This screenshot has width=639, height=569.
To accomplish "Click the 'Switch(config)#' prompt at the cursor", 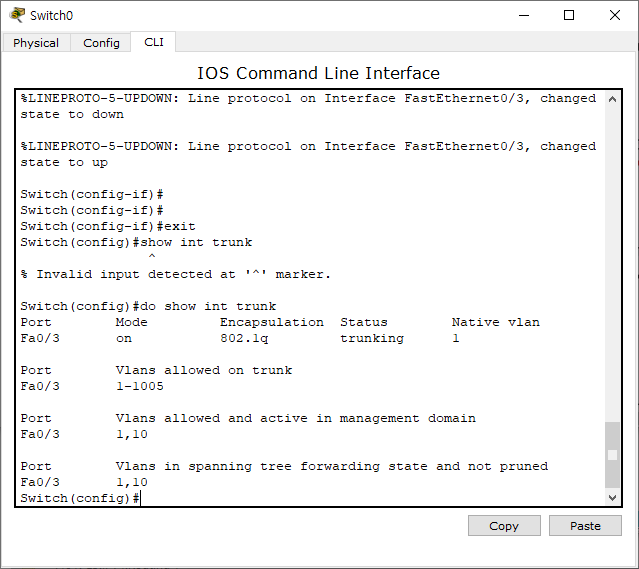I will [x=80, y=498].
